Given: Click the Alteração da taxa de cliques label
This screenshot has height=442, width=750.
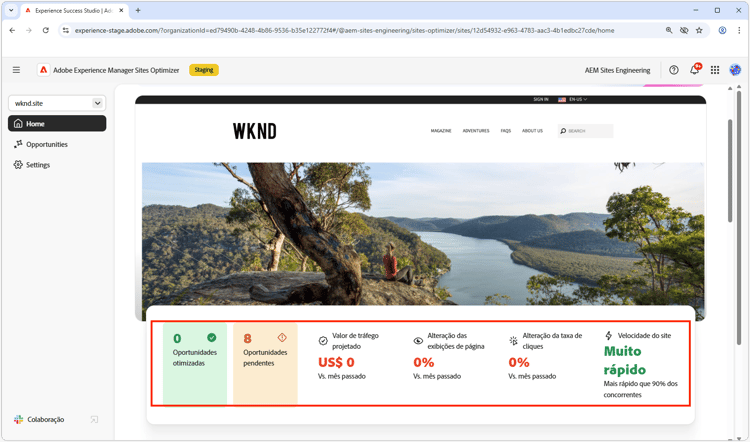Looking at the screenshot, I should (552, 341).
